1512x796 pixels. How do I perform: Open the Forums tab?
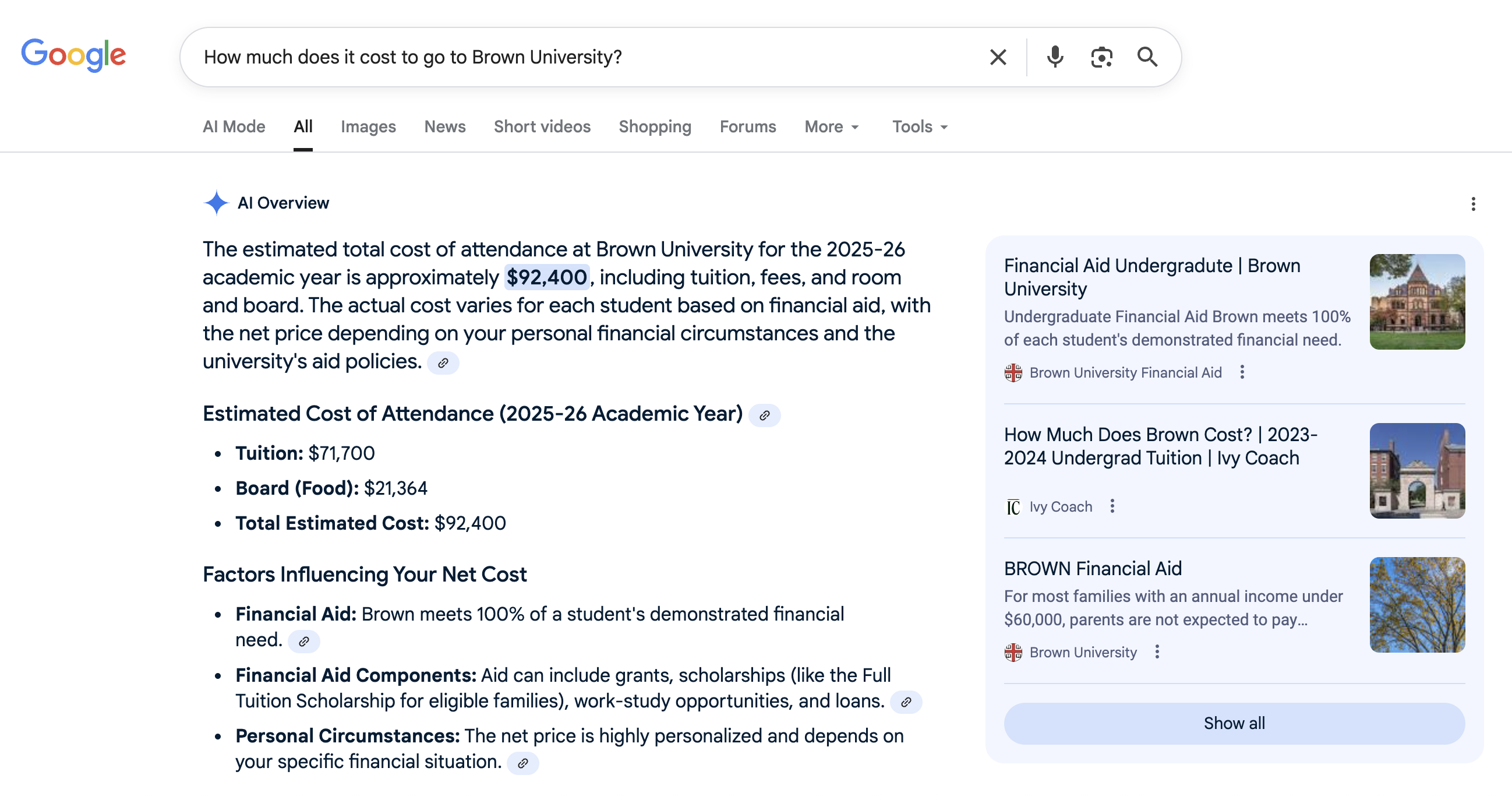point(748,126)
